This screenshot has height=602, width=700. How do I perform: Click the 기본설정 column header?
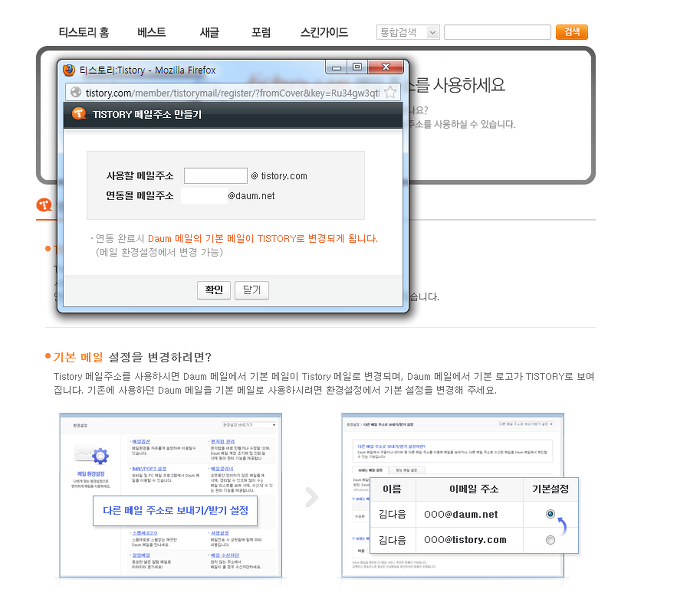550,489
